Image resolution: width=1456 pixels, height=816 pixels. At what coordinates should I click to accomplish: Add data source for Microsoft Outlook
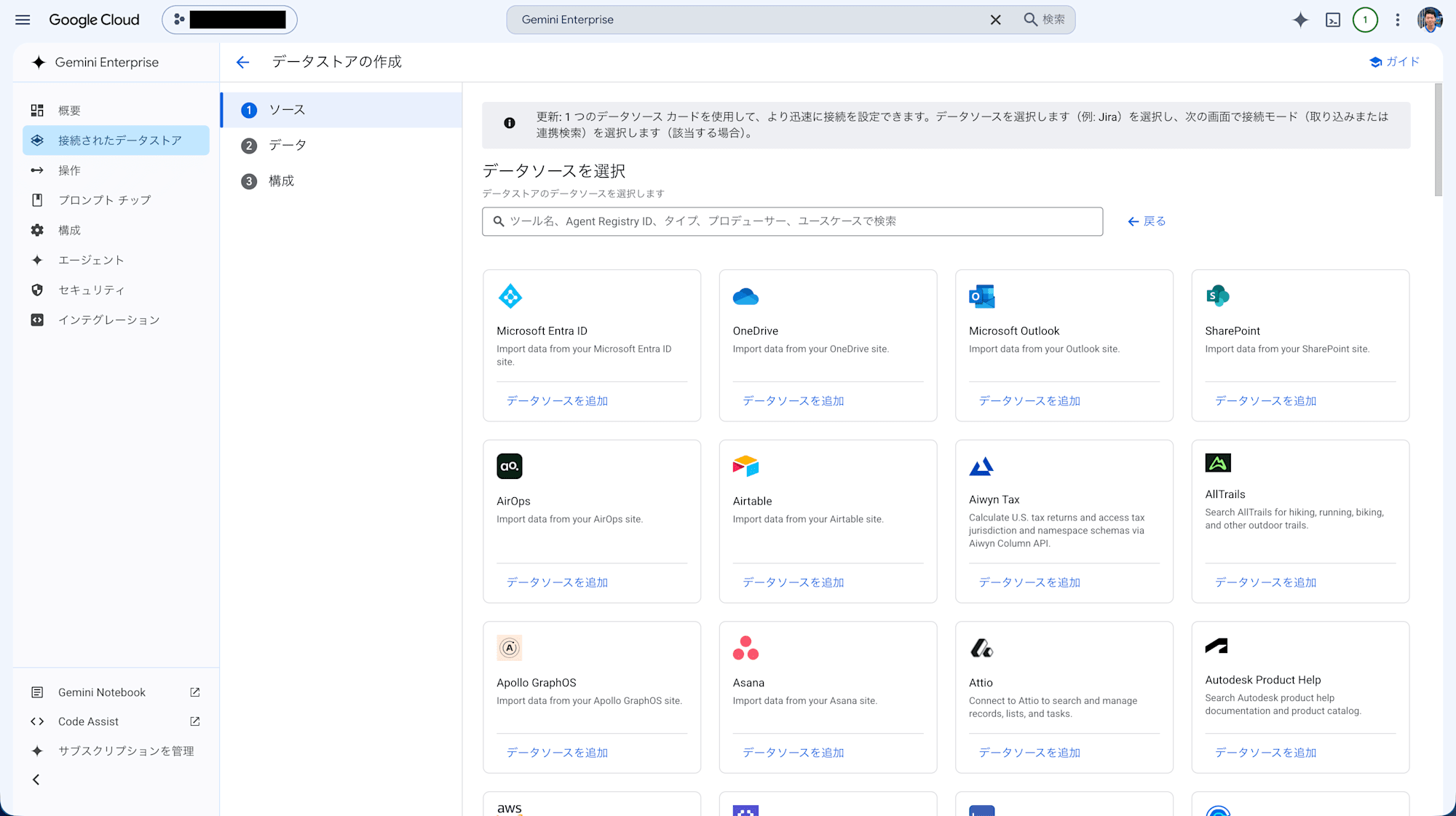(1029, 400)
